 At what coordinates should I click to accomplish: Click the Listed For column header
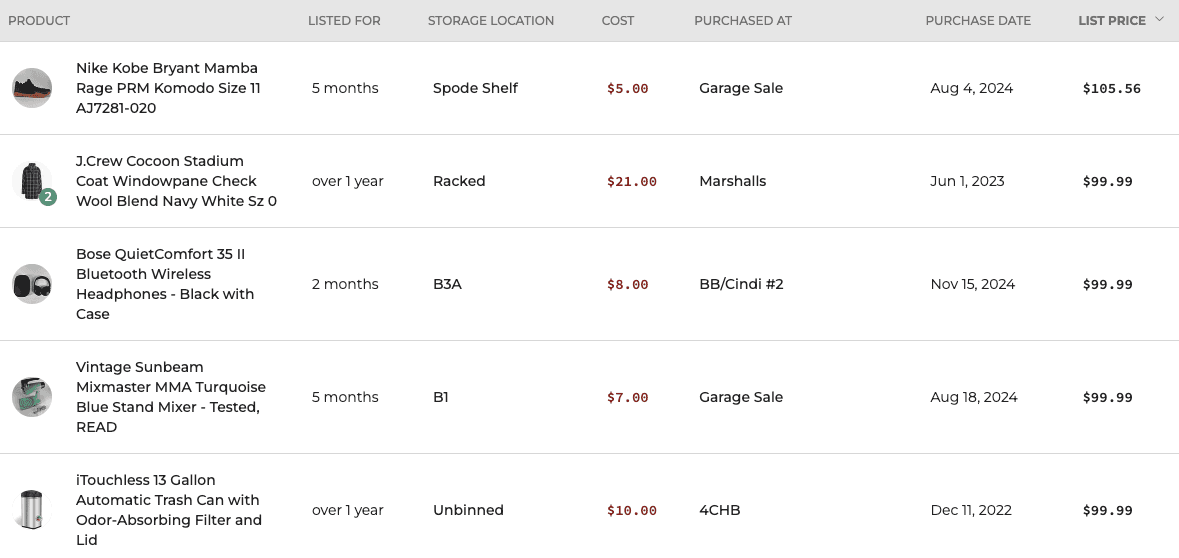(x=344, y=20)
